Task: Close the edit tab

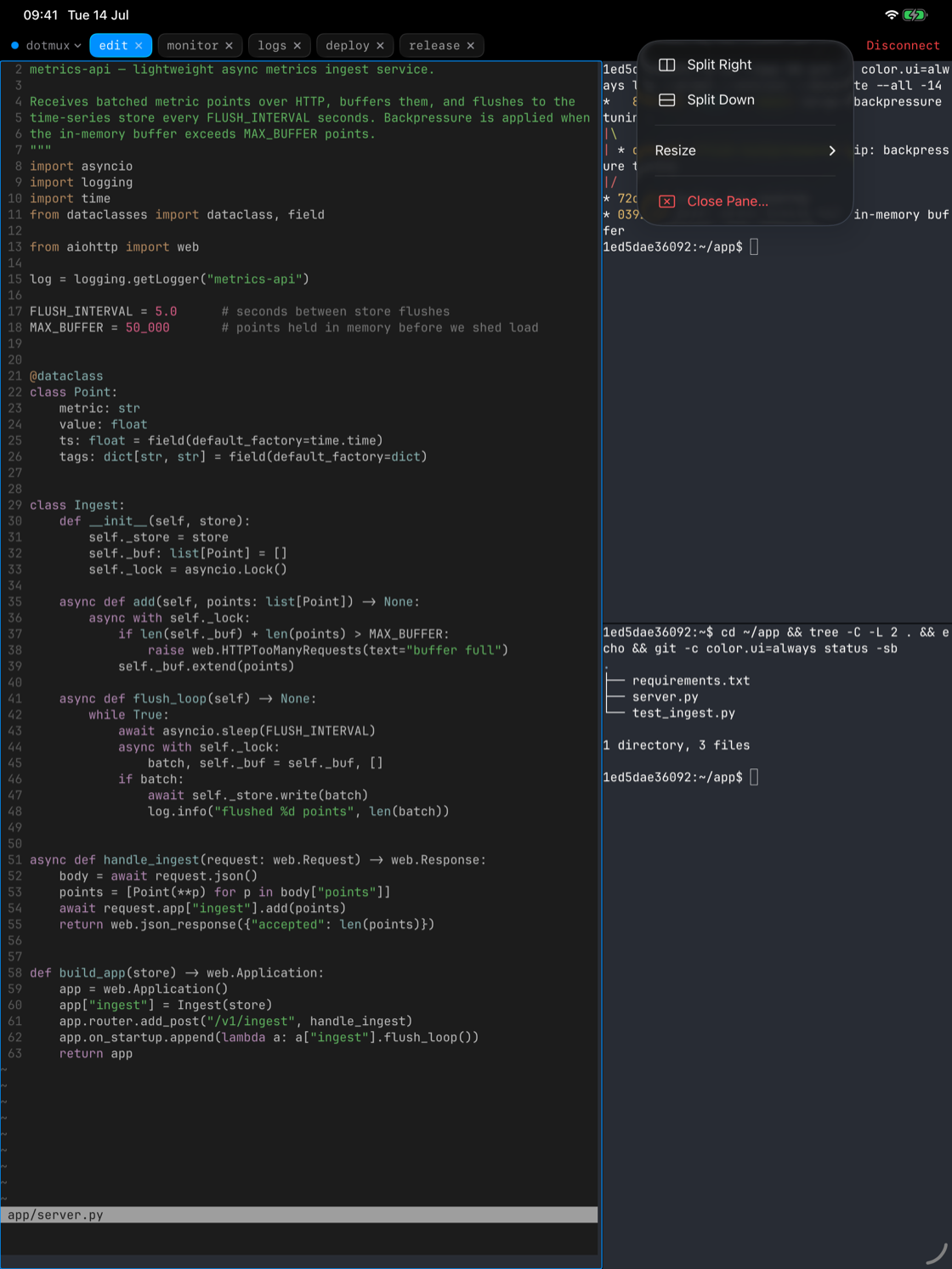Action: [139, 45]
